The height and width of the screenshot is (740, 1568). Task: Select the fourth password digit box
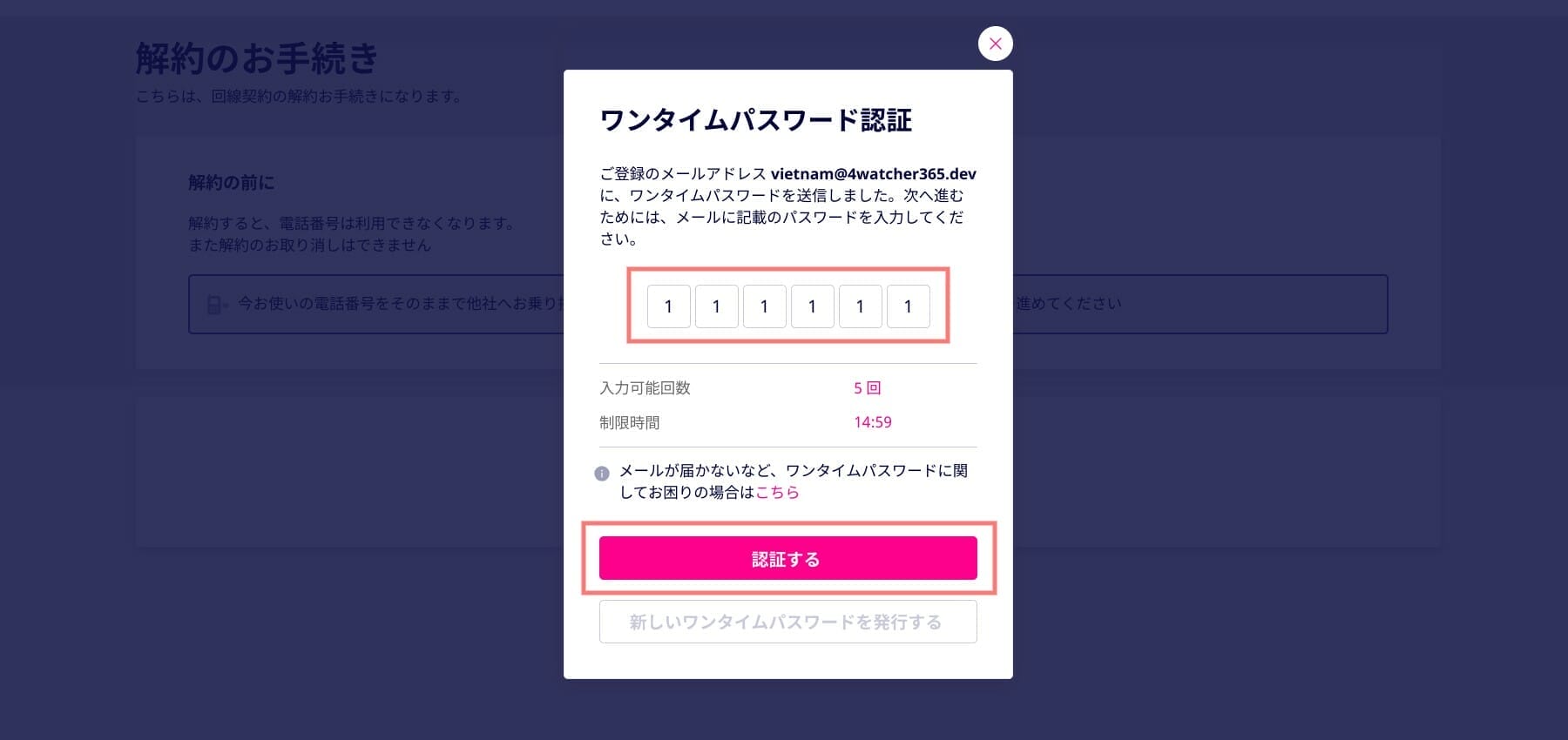(813, 306)
